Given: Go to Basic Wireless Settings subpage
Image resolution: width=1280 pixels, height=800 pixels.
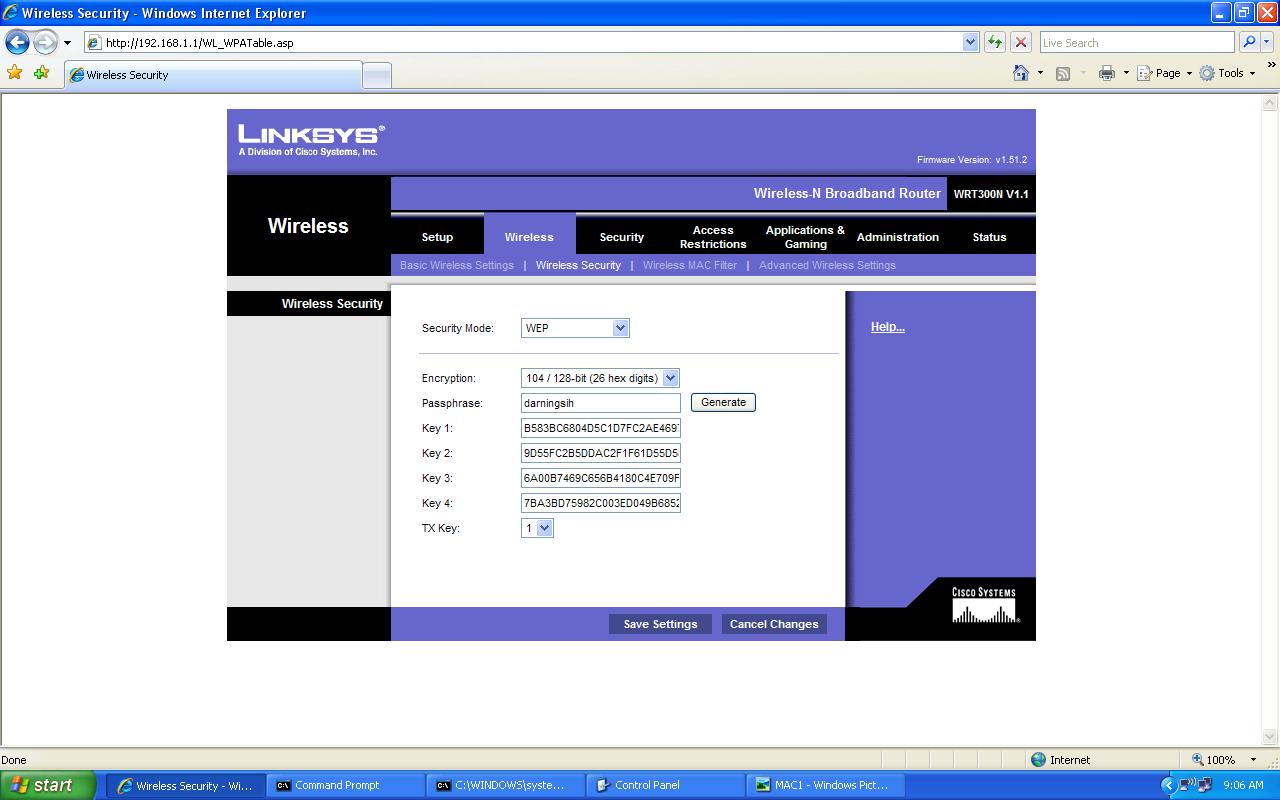Looking at the screenshot, I should [x=457, y=265].
